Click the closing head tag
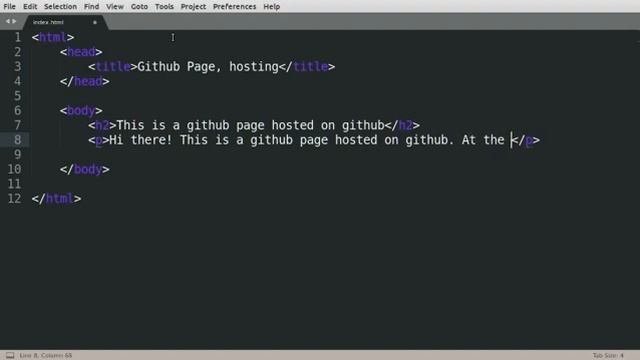The height and width of the screenshot is (360, 640). tap(84, 81)
